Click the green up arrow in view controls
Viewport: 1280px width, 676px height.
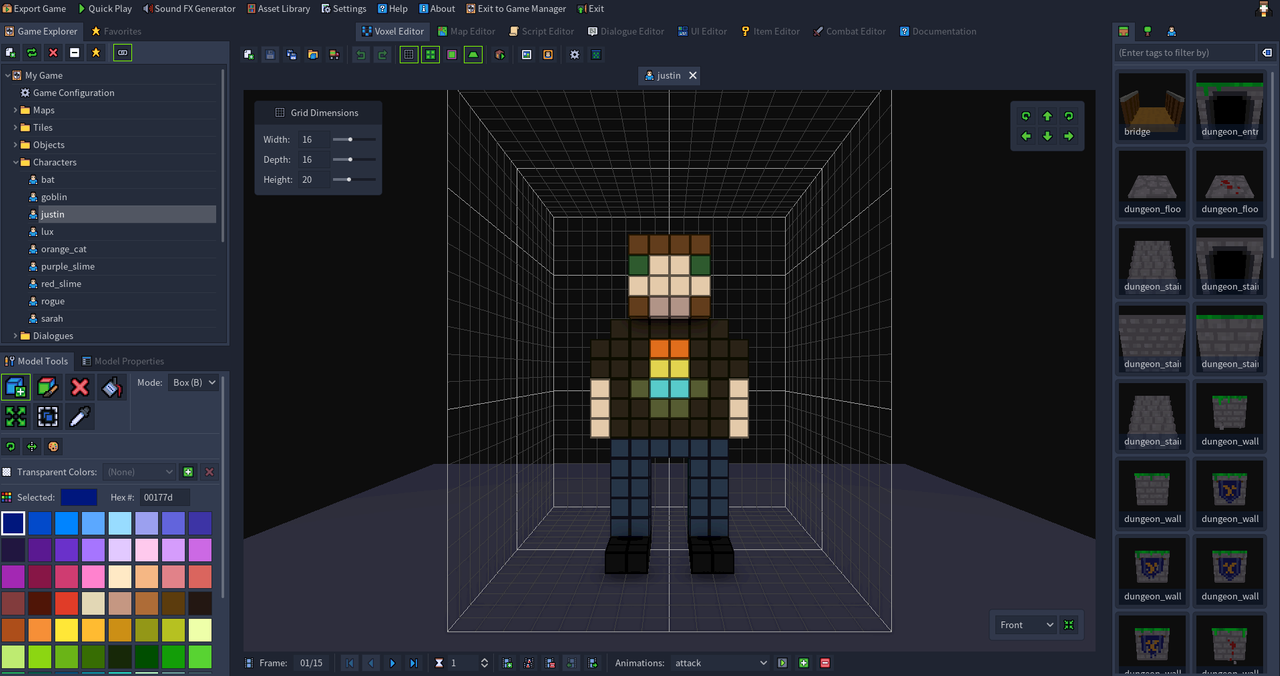click(x=1047, y=116)
